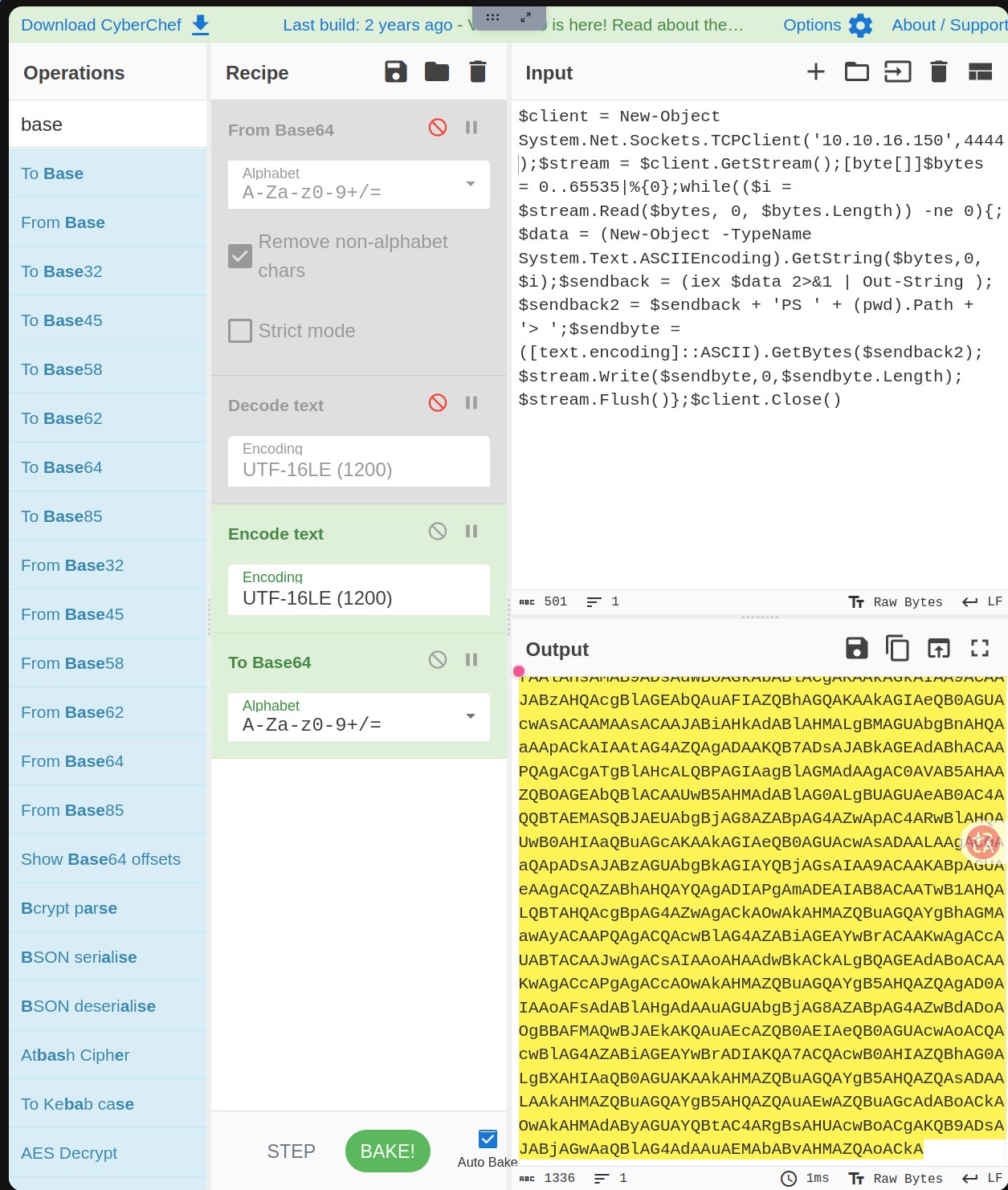Open input Raw Bytes encoding selector
This screenshot has width=1008, height=1190.
(896, 601)
